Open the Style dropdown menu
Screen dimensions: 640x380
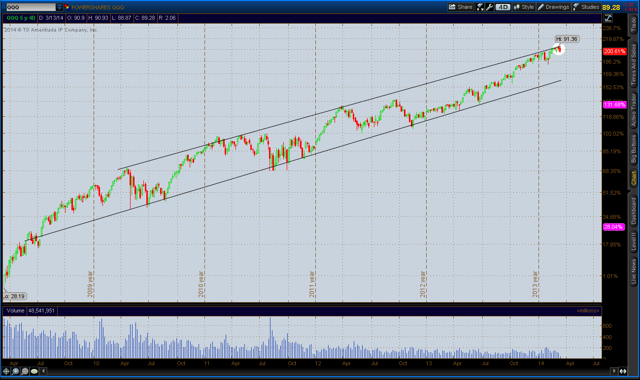(x=524, y=7)
